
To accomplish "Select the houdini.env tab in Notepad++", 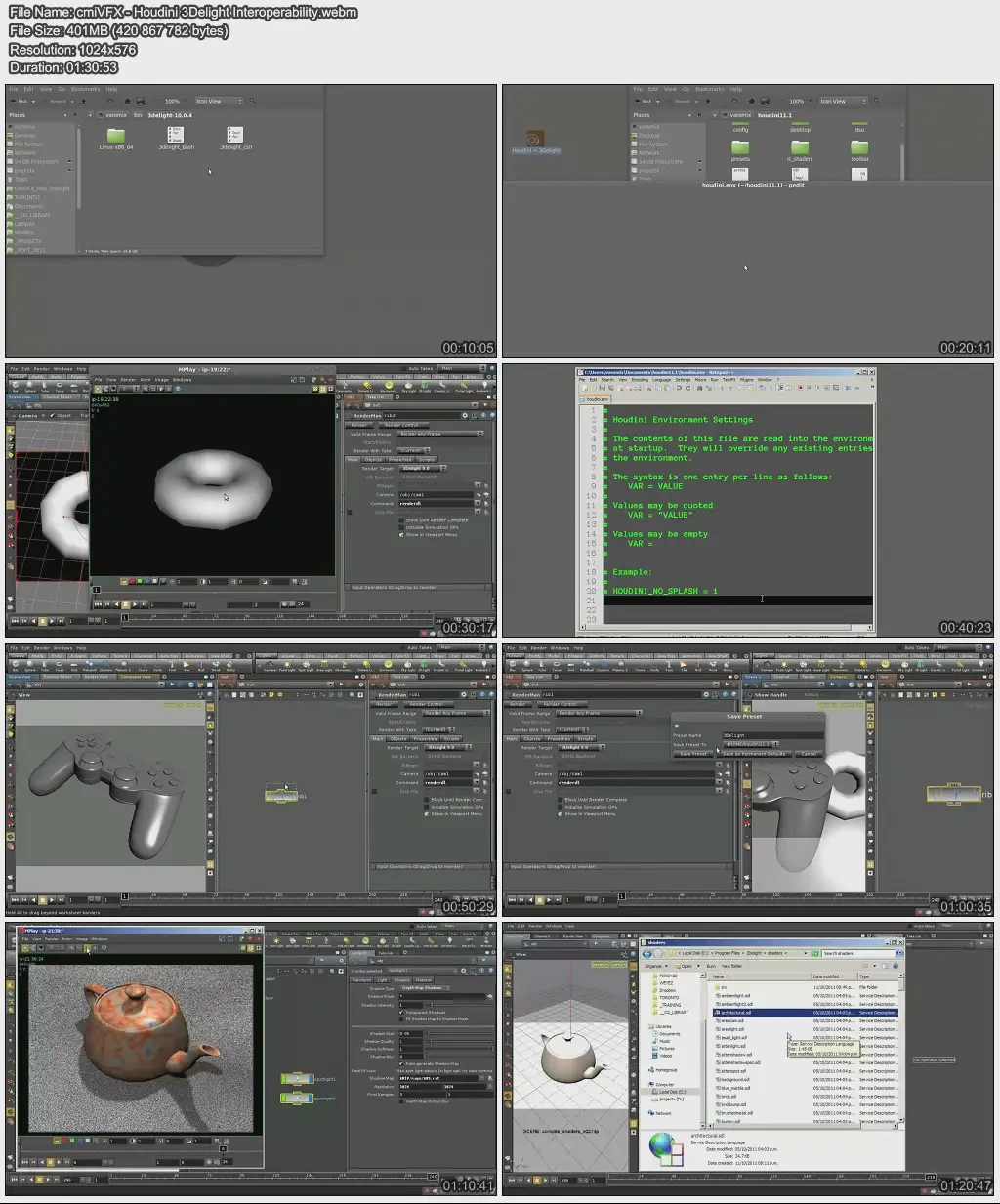I will point(597,399).
